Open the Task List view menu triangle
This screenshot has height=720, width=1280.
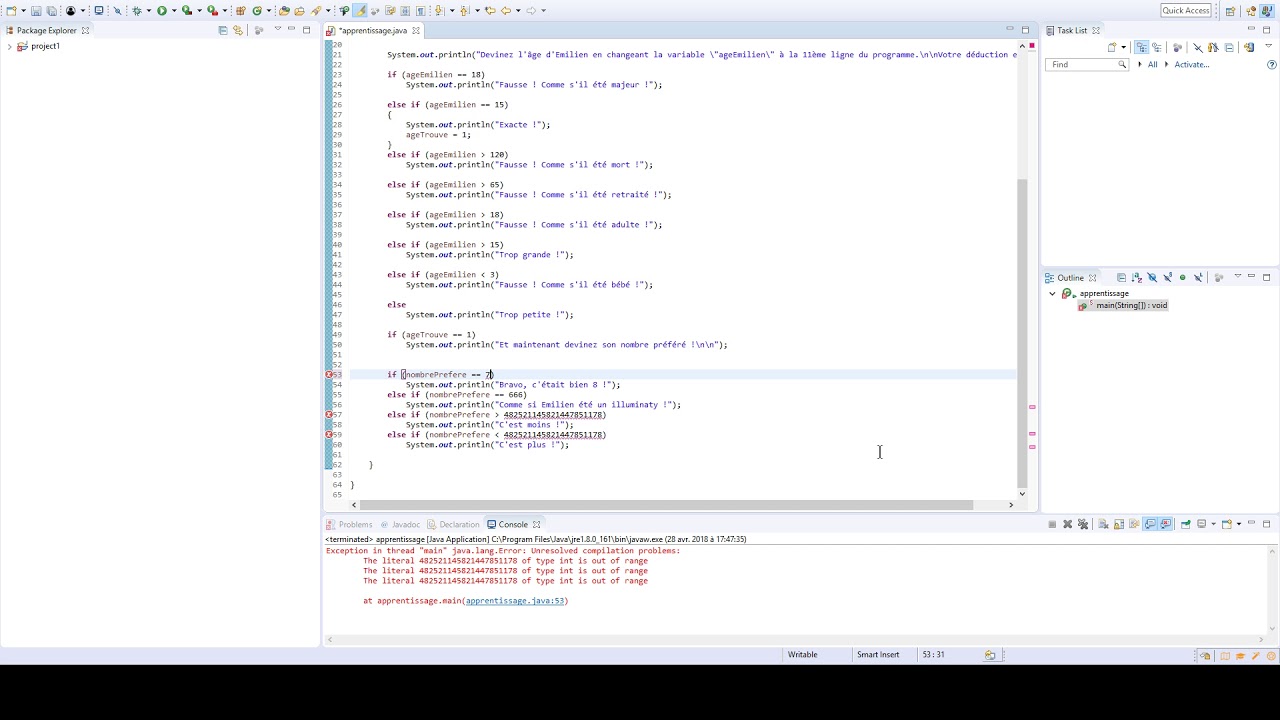(x=1268, y=46)
